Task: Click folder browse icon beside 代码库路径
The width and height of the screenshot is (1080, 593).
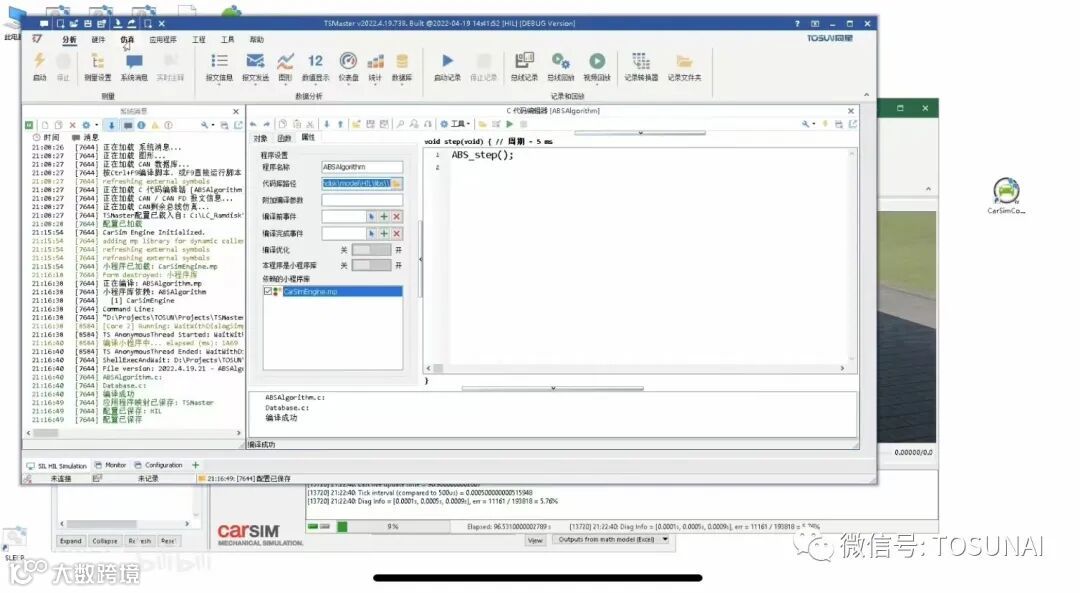Action: pos(397,184)
